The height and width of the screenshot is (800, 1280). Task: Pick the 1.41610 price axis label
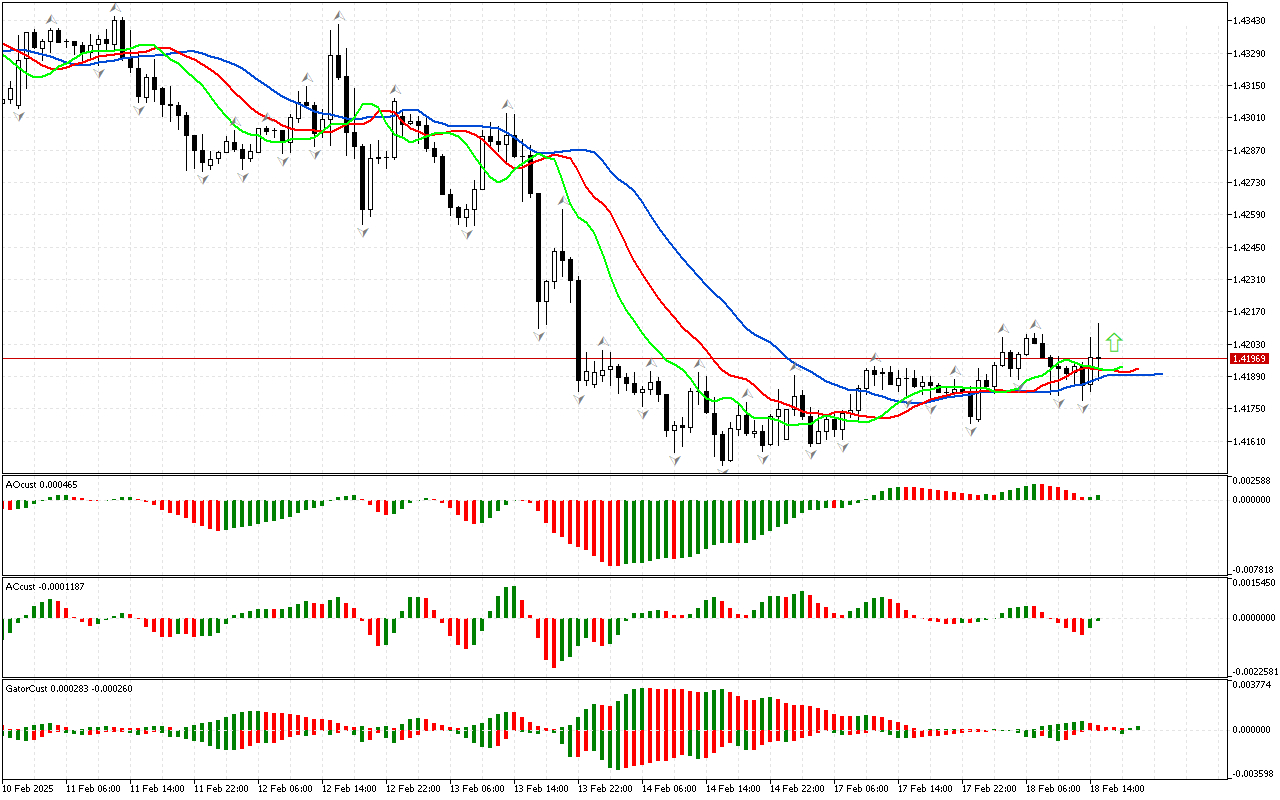[1249, 441]
